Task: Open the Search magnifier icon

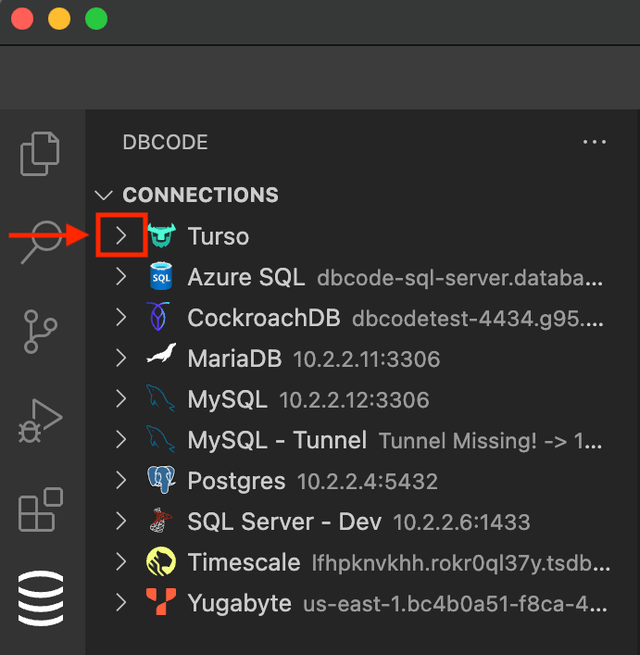Action: point(42,240)
